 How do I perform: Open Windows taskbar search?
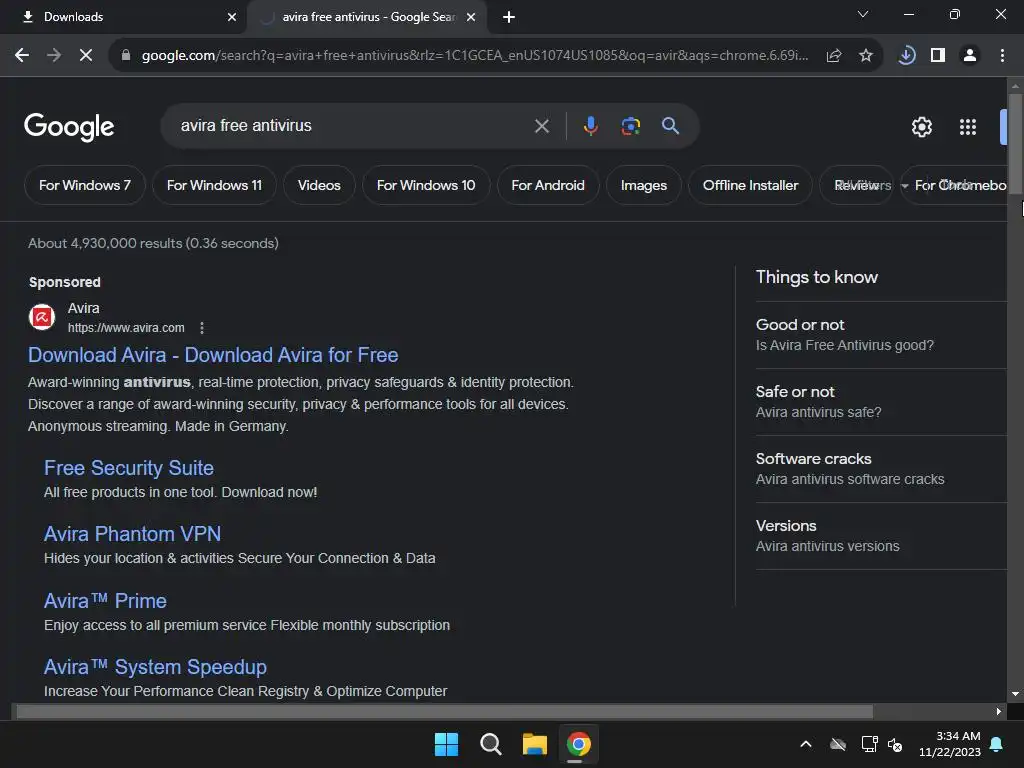tap(490, 744)
